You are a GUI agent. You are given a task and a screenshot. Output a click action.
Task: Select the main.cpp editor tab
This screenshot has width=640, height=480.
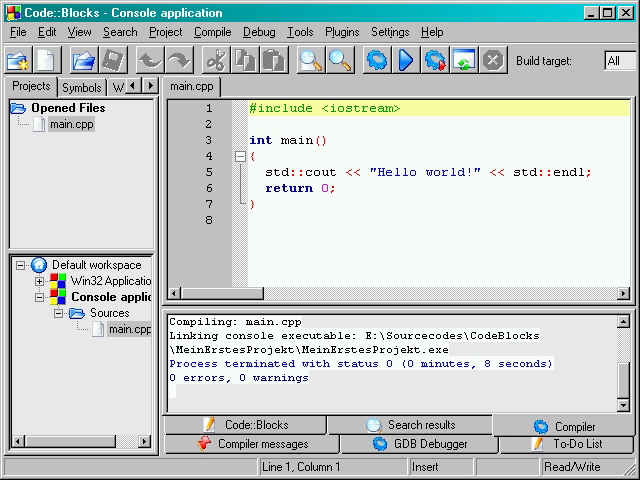[x=192, y=87]
